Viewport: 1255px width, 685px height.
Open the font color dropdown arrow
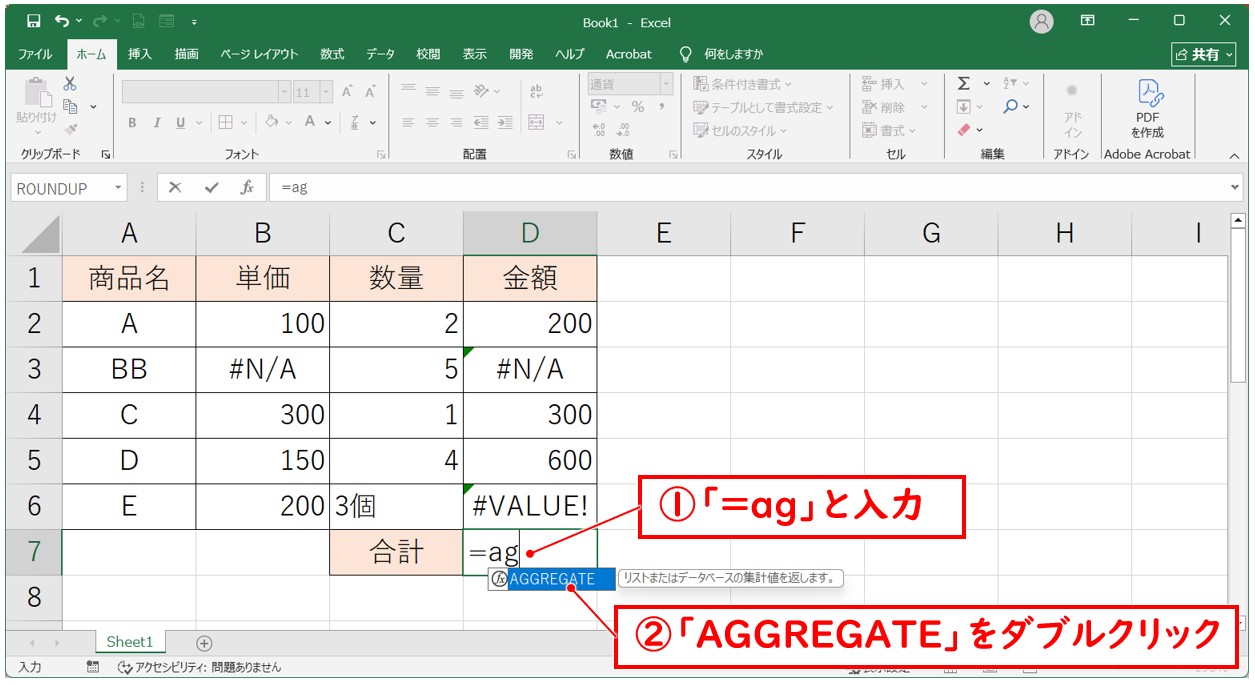329,122
